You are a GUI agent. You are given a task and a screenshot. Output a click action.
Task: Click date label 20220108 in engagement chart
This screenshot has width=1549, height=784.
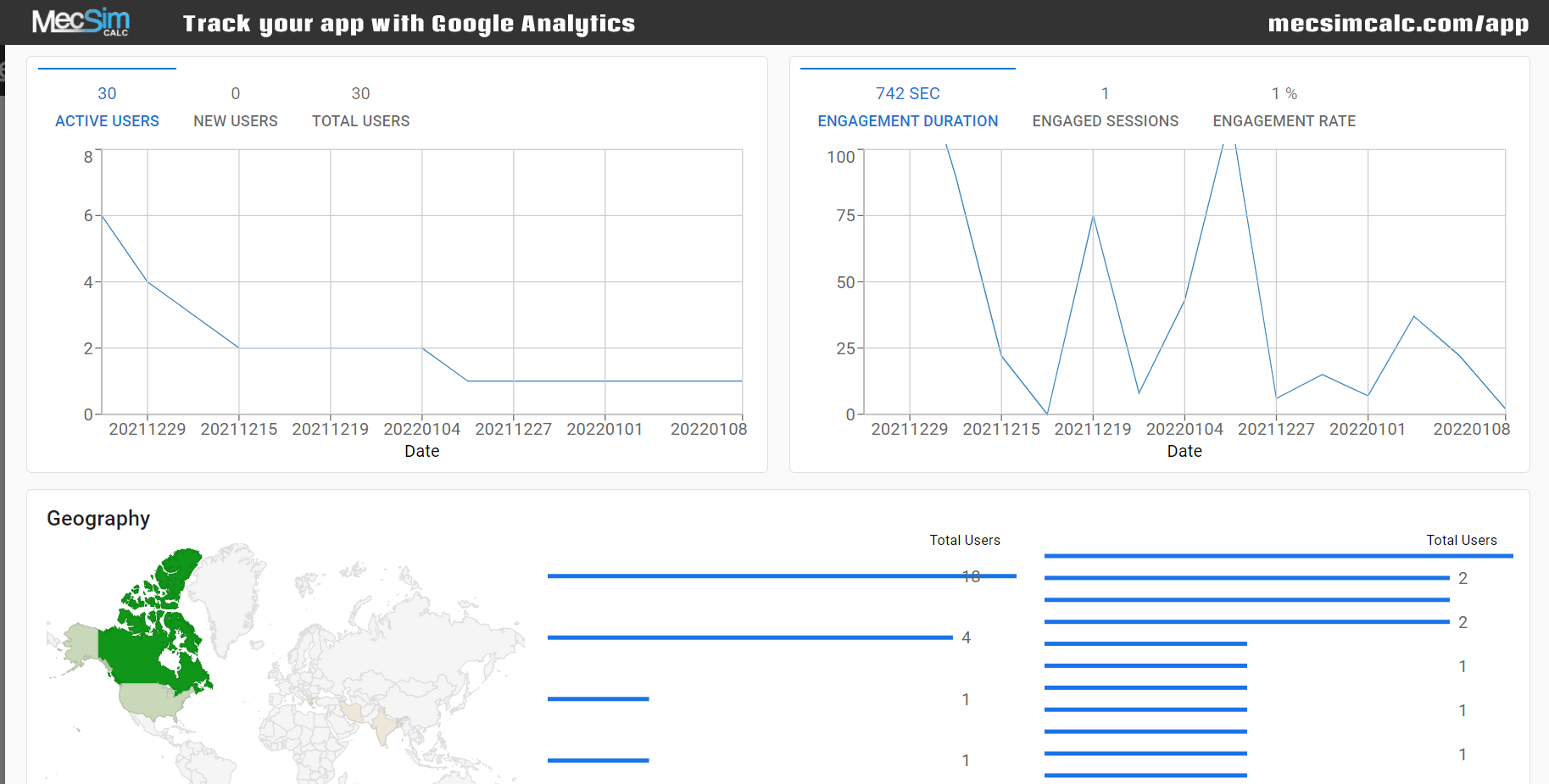click(1472, 429)
